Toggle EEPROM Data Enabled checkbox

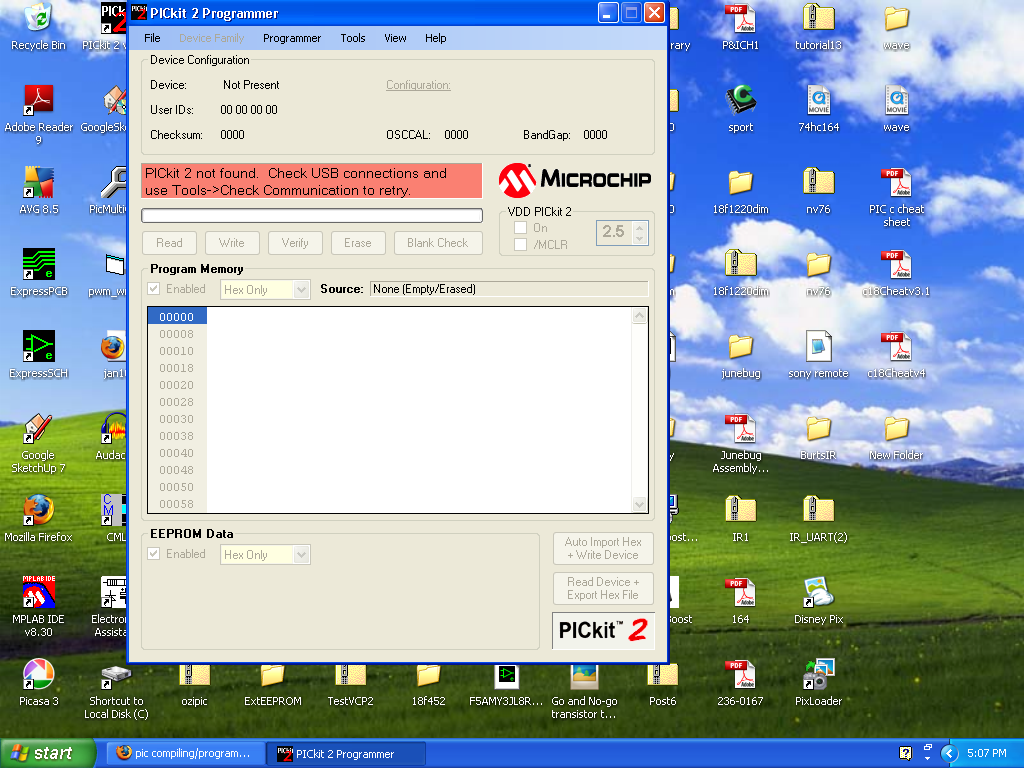tap(153, 554)
